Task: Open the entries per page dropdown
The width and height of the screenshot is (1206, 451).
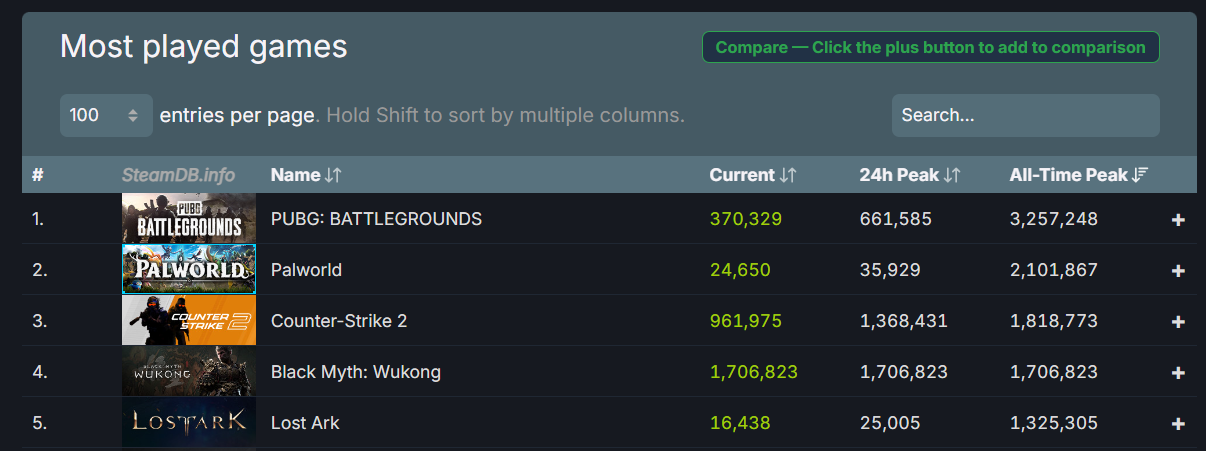Action: coord(106,115)
